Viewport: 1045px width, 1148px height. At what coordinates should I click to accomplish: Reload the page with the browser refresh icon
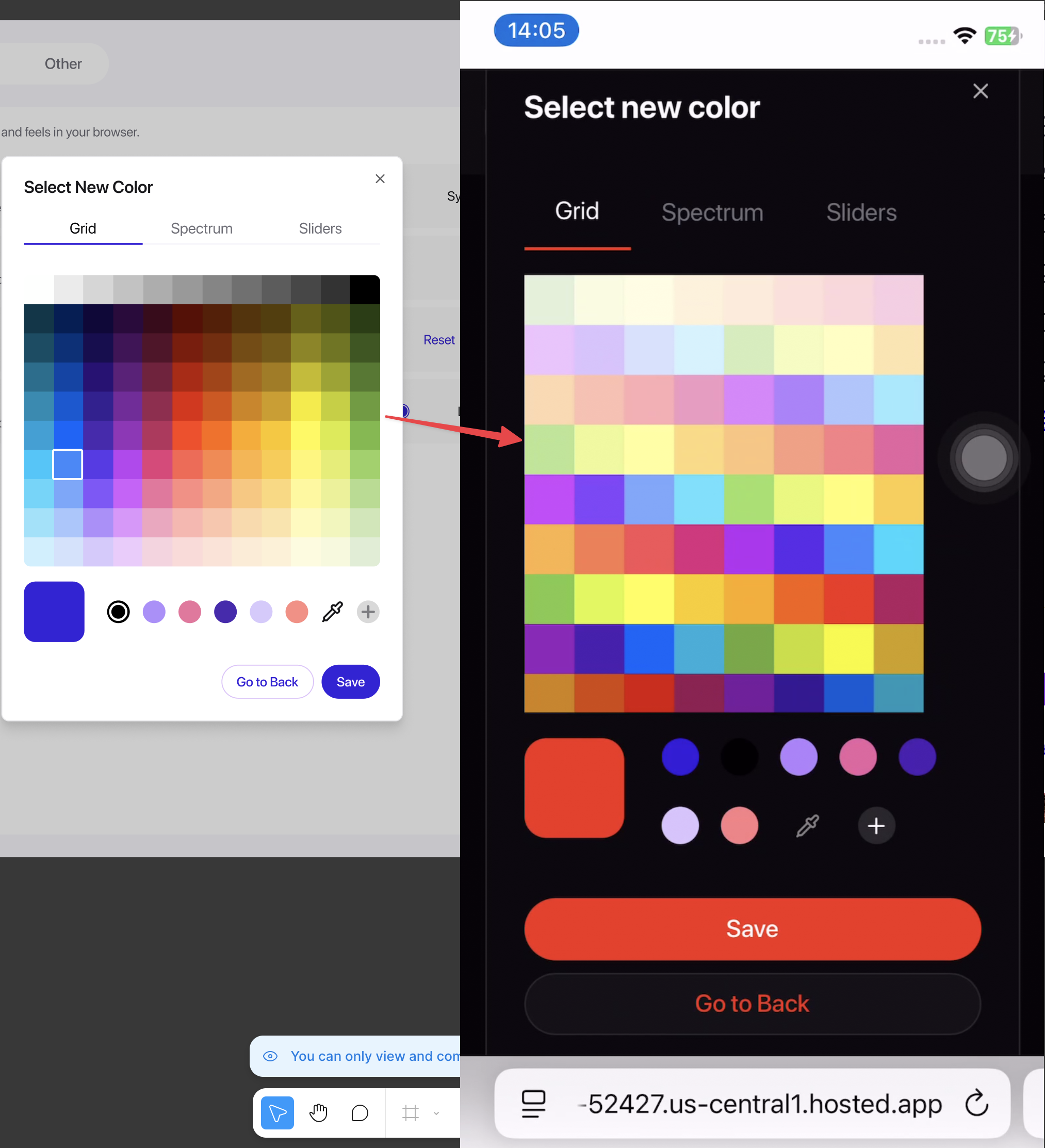(x=976, y=1104)
